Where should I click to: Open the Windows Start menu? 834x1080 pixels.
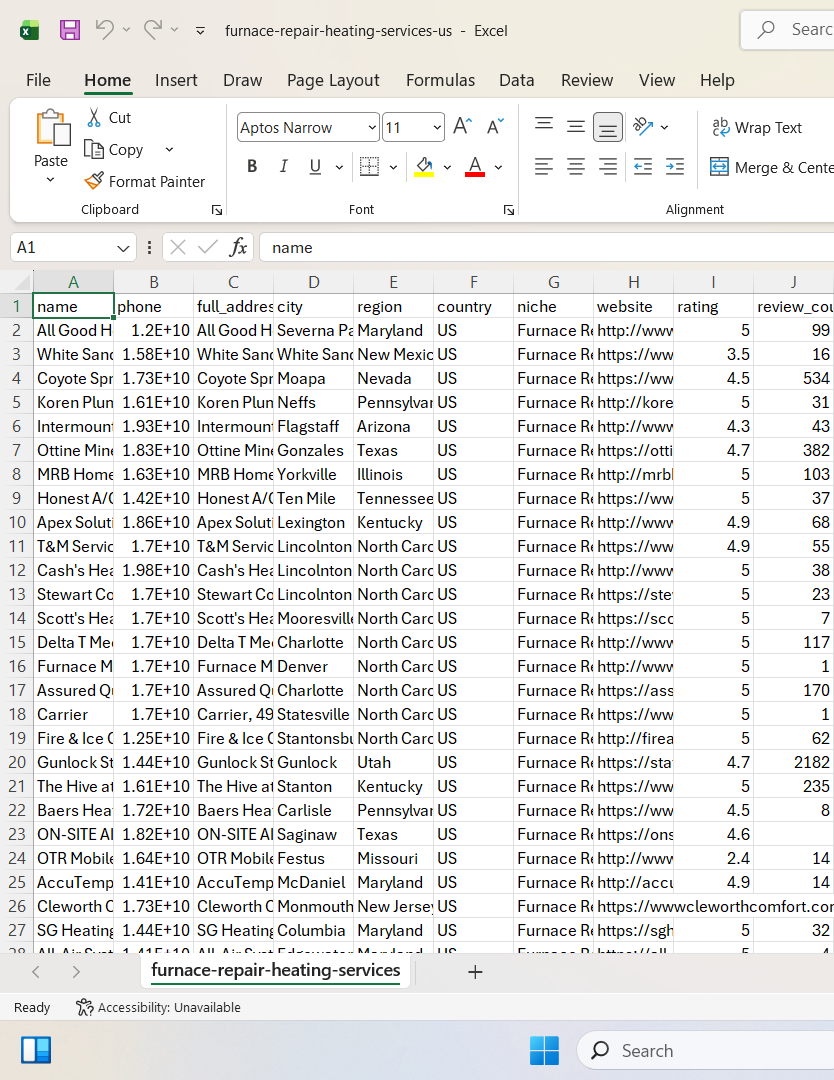point(544,1050)
